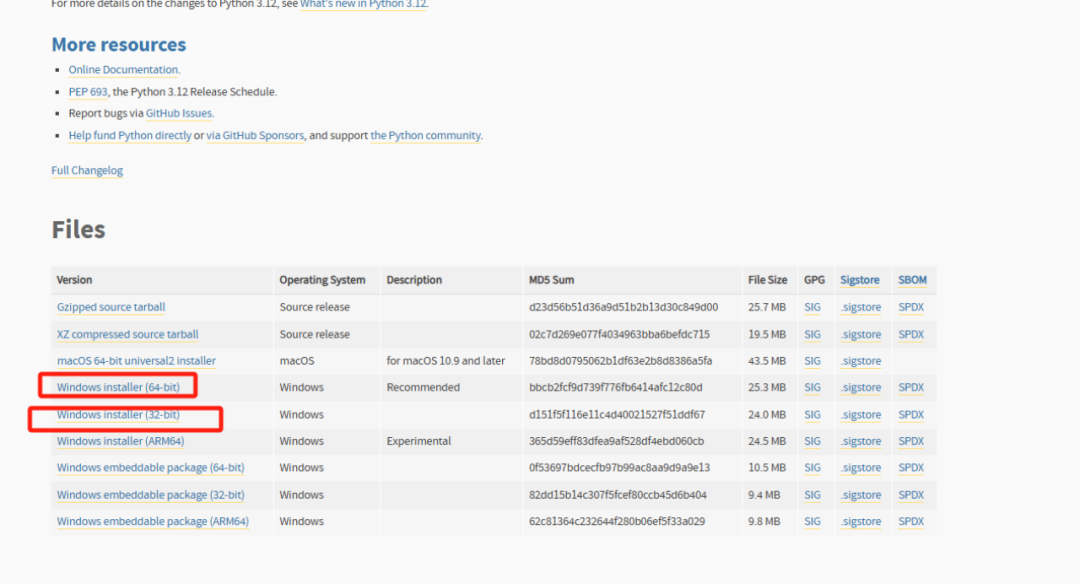1080x584 pixels.
Task: Download Windows installer (32-bit)
Action: [118, 415]
